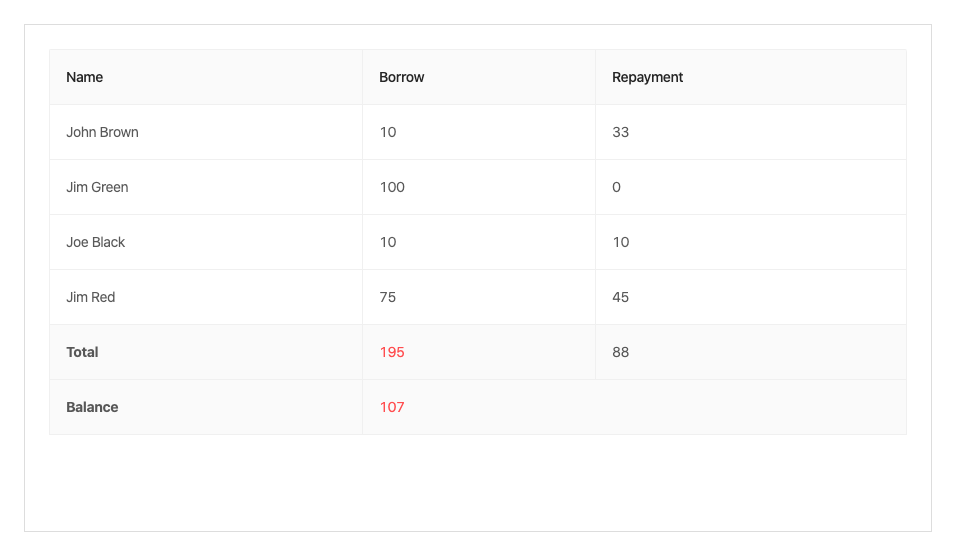Viewport: 956px width, 556px height.
Task: Click John Brown's repayment value 33
Action: tap(621, 132)
